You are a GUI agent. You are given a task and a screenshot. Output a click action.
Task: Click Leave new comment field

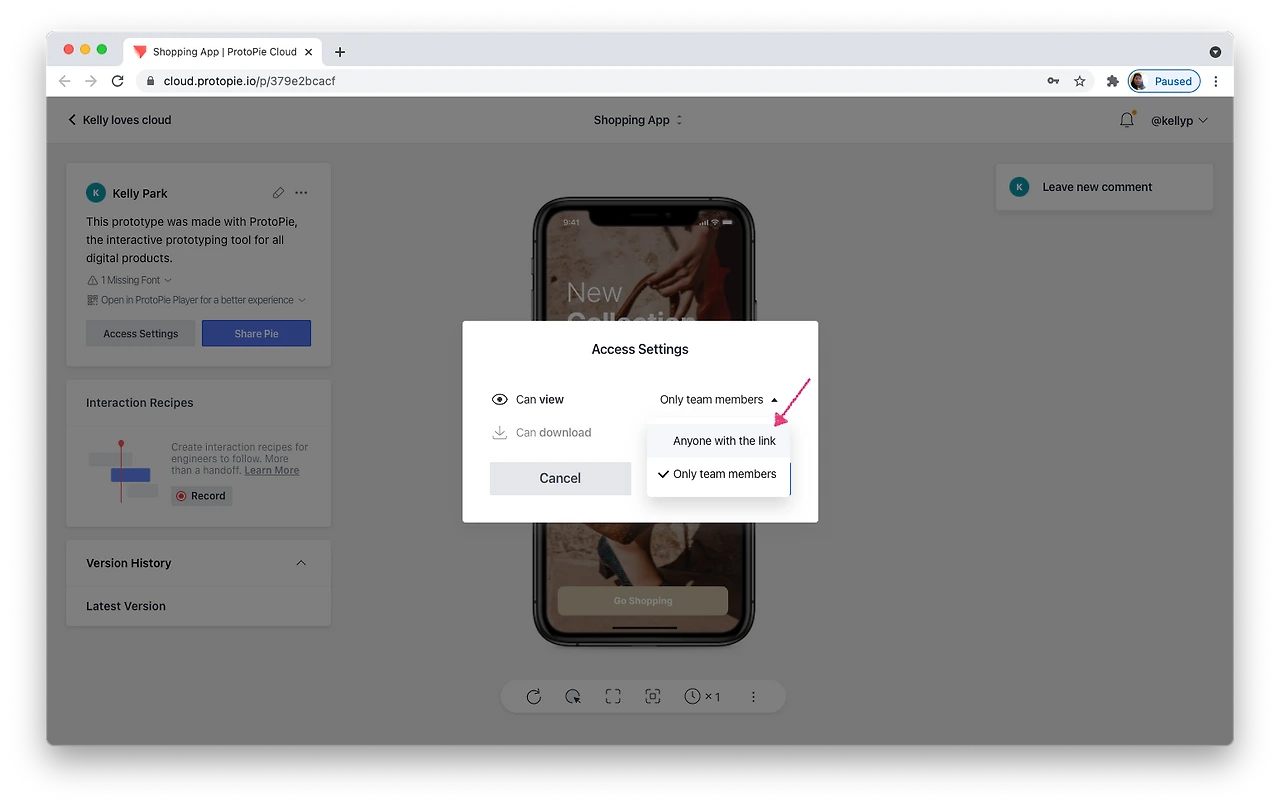click(x=1104, y=187)
